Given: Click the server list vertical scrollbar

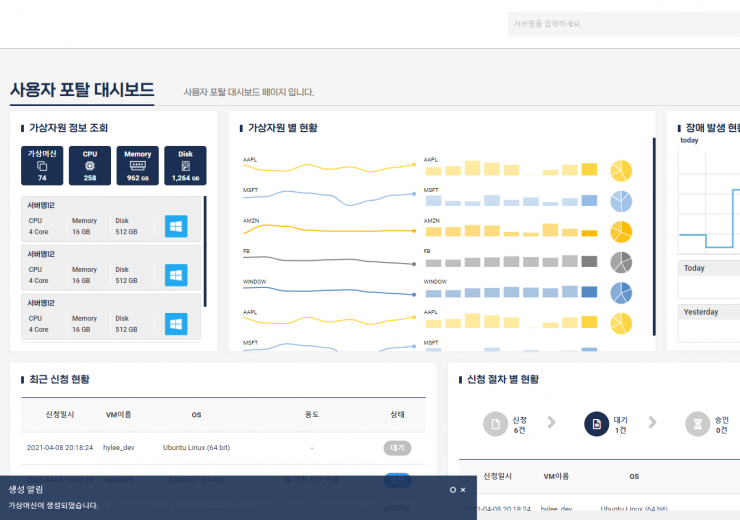Looking at the screenshot, I should pyautogui.click(x=205, y=250).
